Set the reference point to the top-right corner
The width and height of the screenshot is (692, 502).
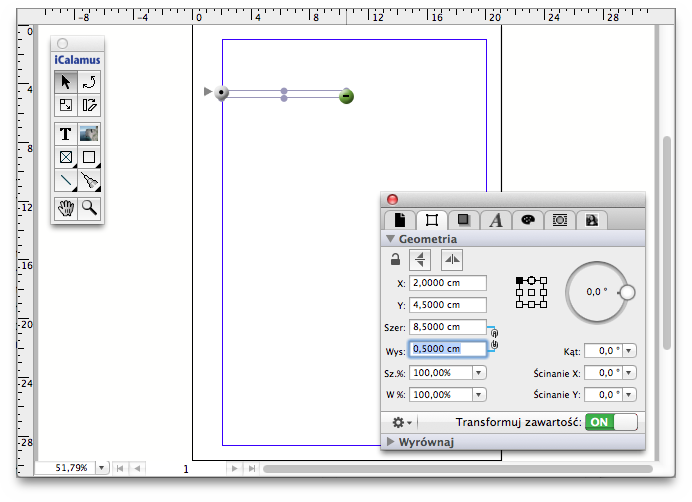click(544, 280)
